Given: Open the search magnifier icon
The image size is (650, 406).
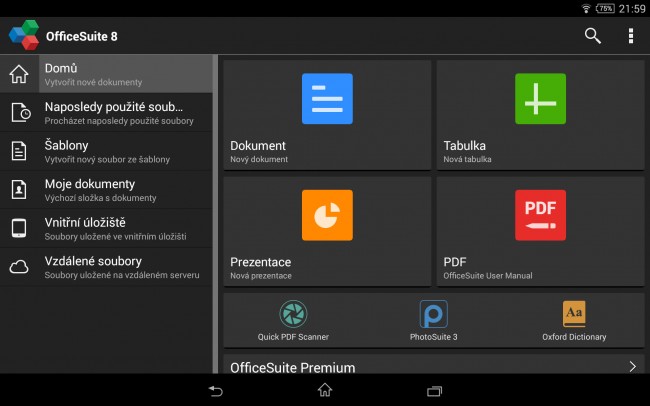Looking at the screenshot, I should coord(592,36).
